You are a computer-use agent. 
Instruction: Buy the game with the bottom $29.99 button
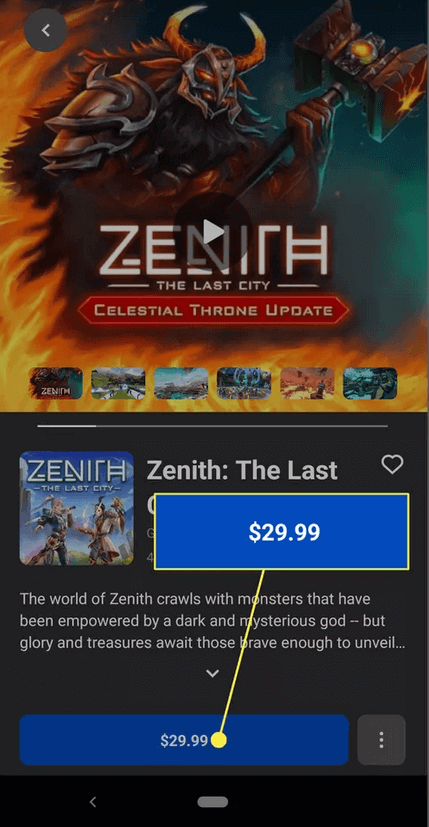pyautogui.click(x=184, y=740)
